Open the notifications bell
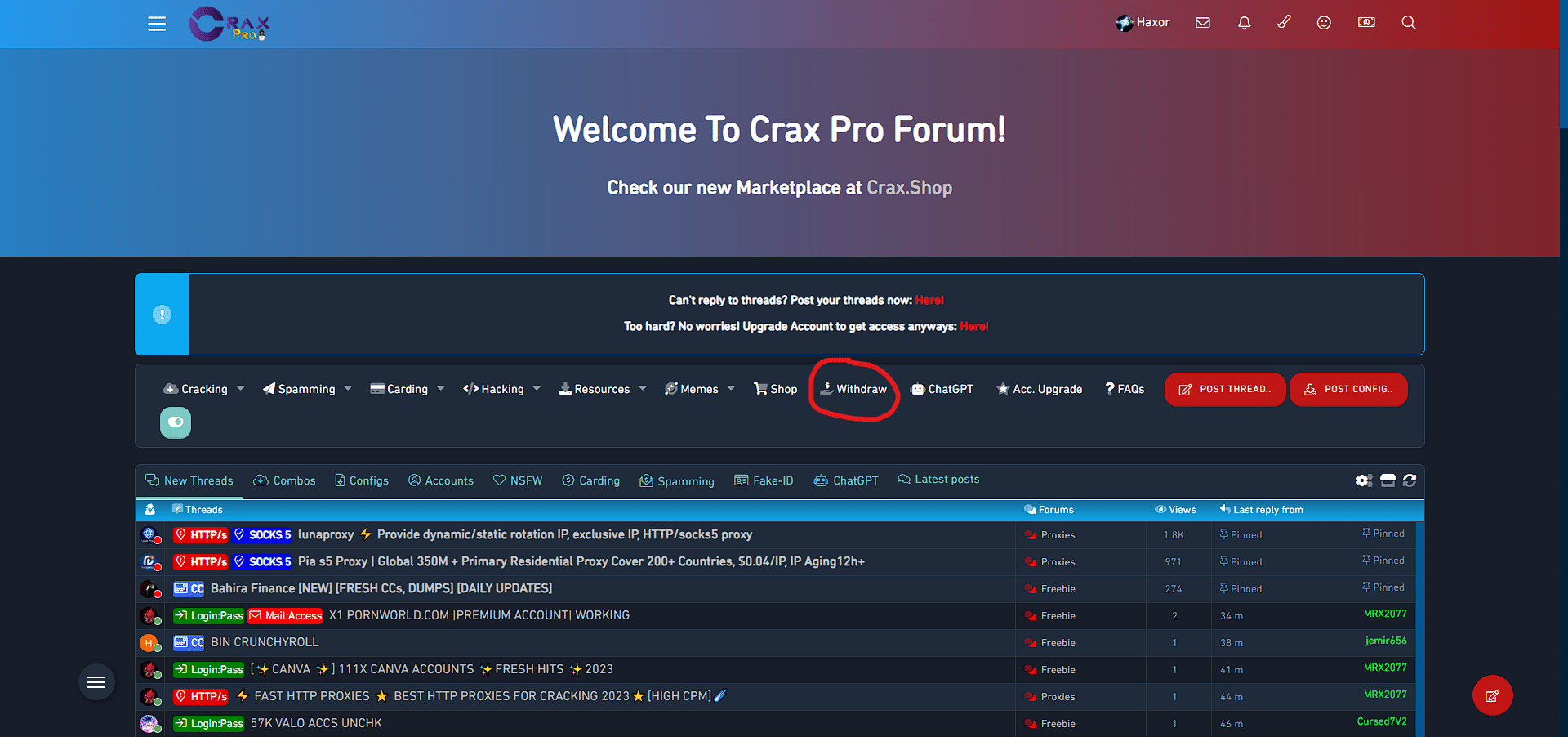The height and width of the screenshot is (737, 1568). 1244,23
